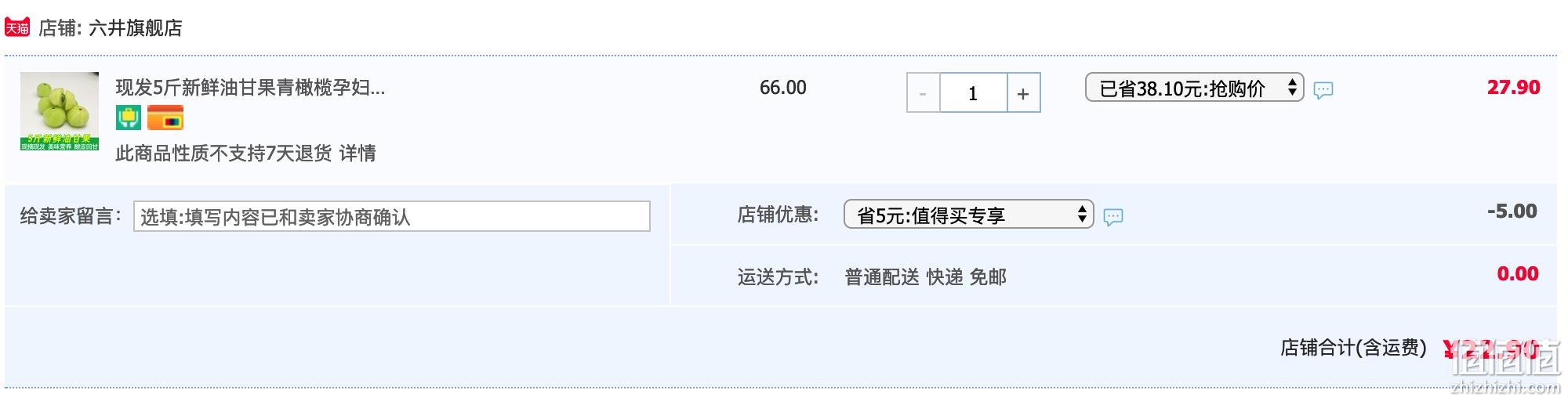Click the -5.00 store discount amount
The width and height of the screenshot is (1568, 401).
click(1512, 211)
